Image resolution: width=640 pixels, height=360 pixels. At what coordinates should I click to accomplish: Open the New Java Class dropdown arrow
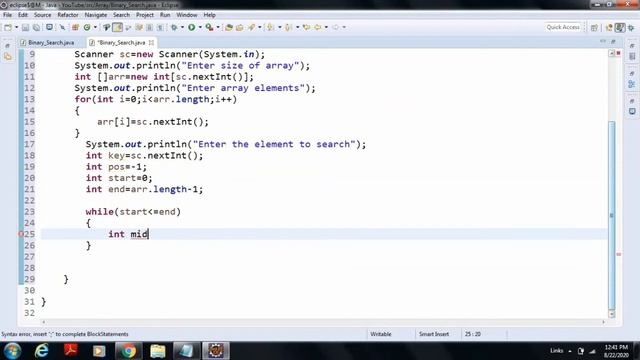tap(95, 27)
